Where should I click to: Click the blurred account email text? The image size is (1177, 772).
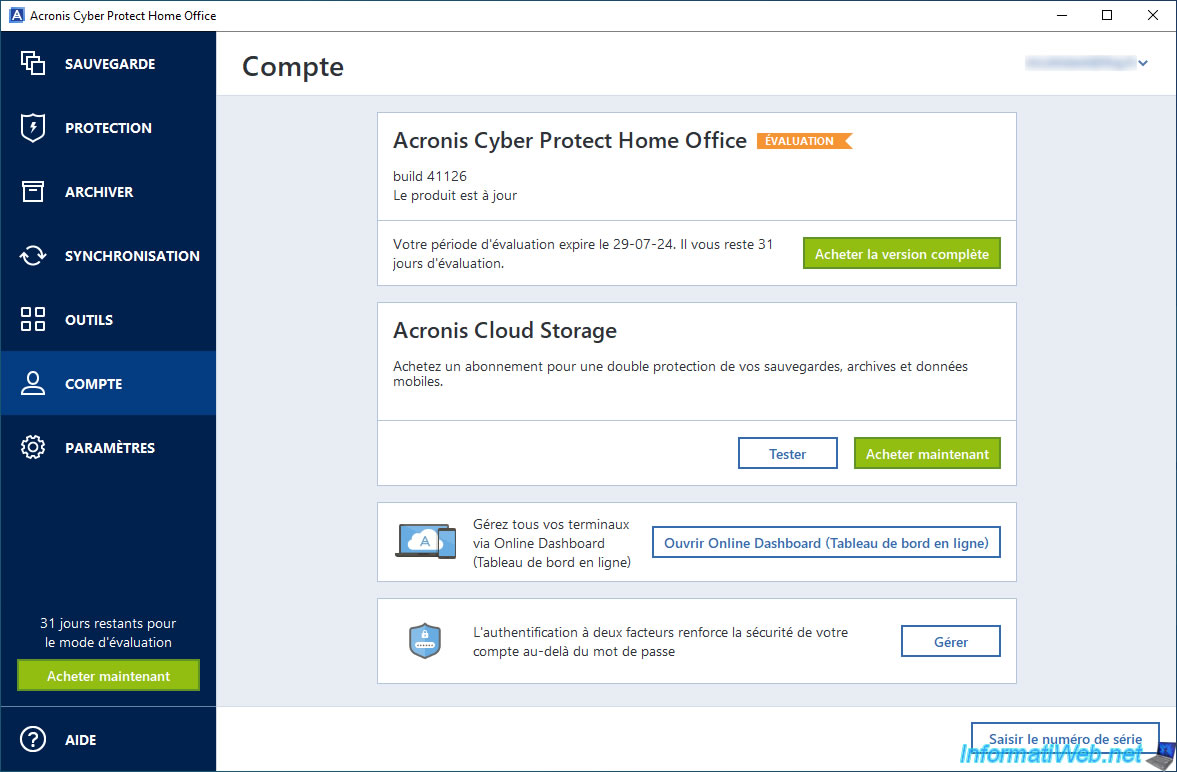pyautogui.click(x=1079, y=64)
